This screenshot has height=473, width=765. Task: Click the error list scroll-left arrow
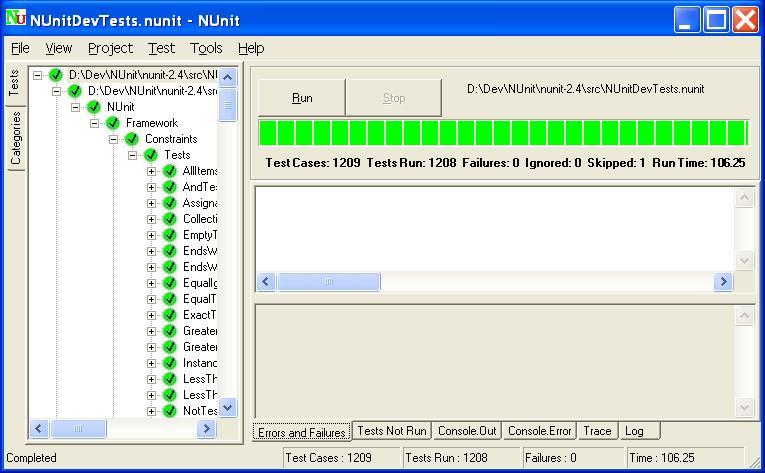266,282
